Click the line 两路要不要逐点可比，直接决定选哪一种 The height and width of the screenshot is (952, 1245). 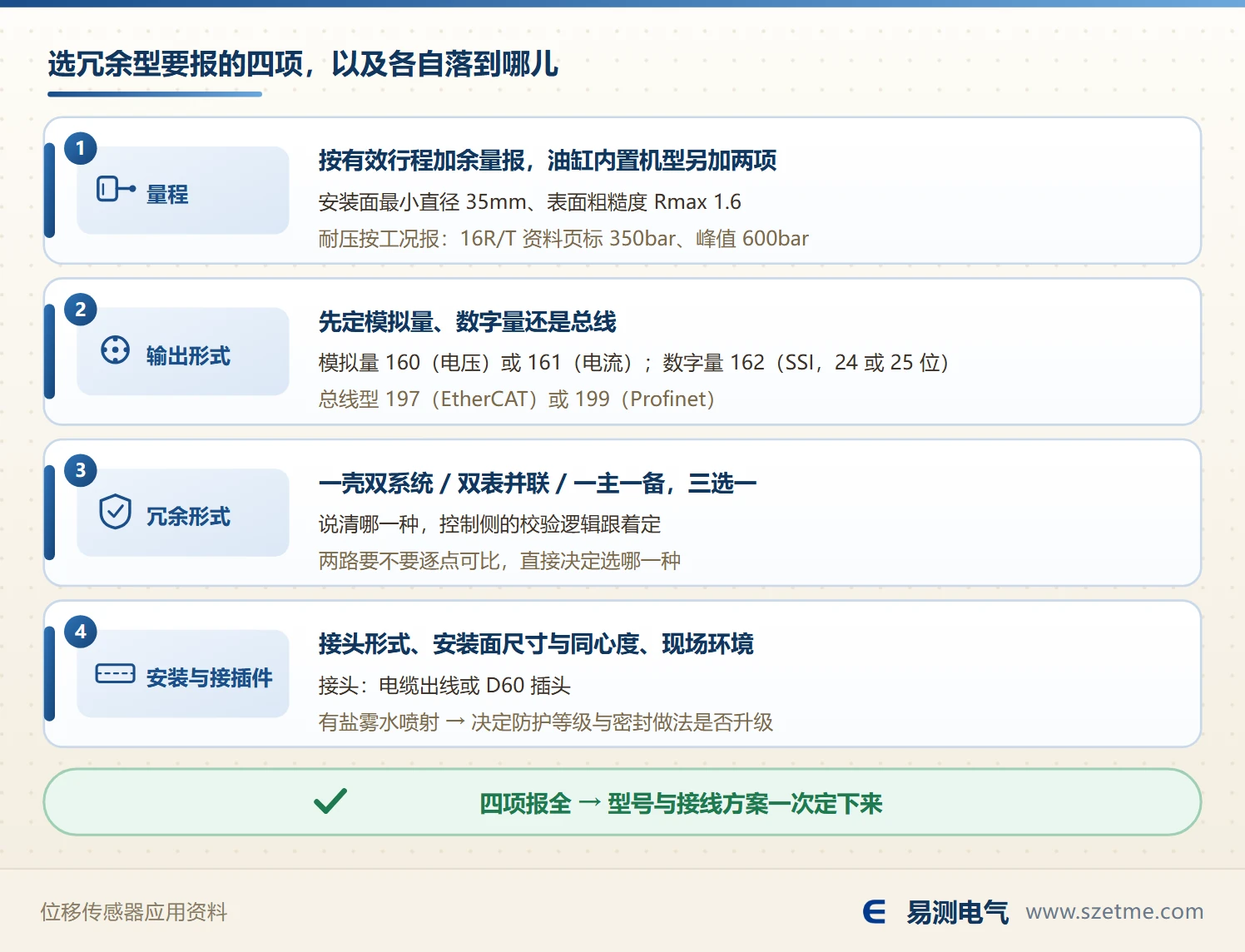[x=499, y=561]
